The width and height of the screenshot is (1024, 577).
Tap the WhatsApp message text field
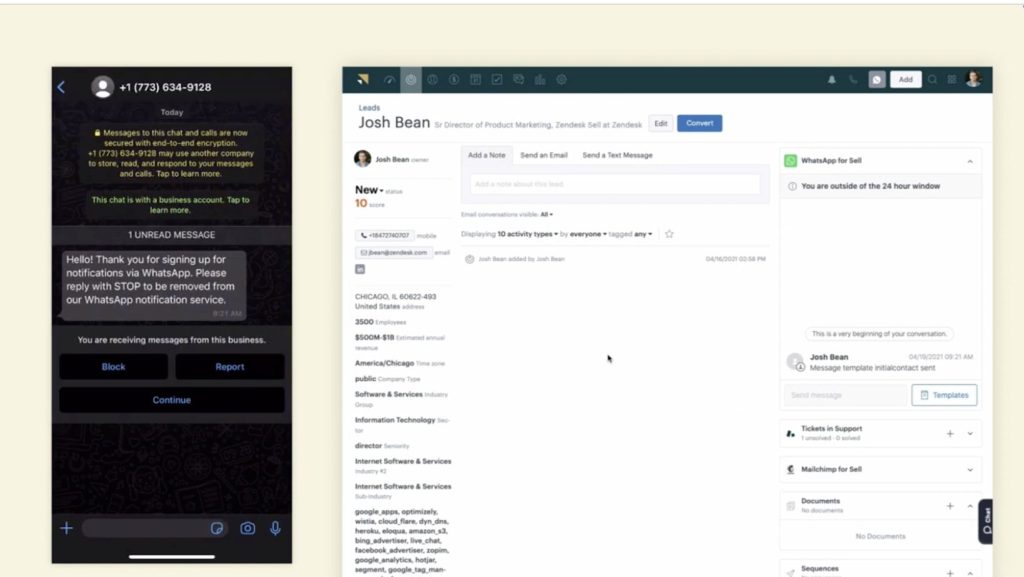tap(155, 528)
